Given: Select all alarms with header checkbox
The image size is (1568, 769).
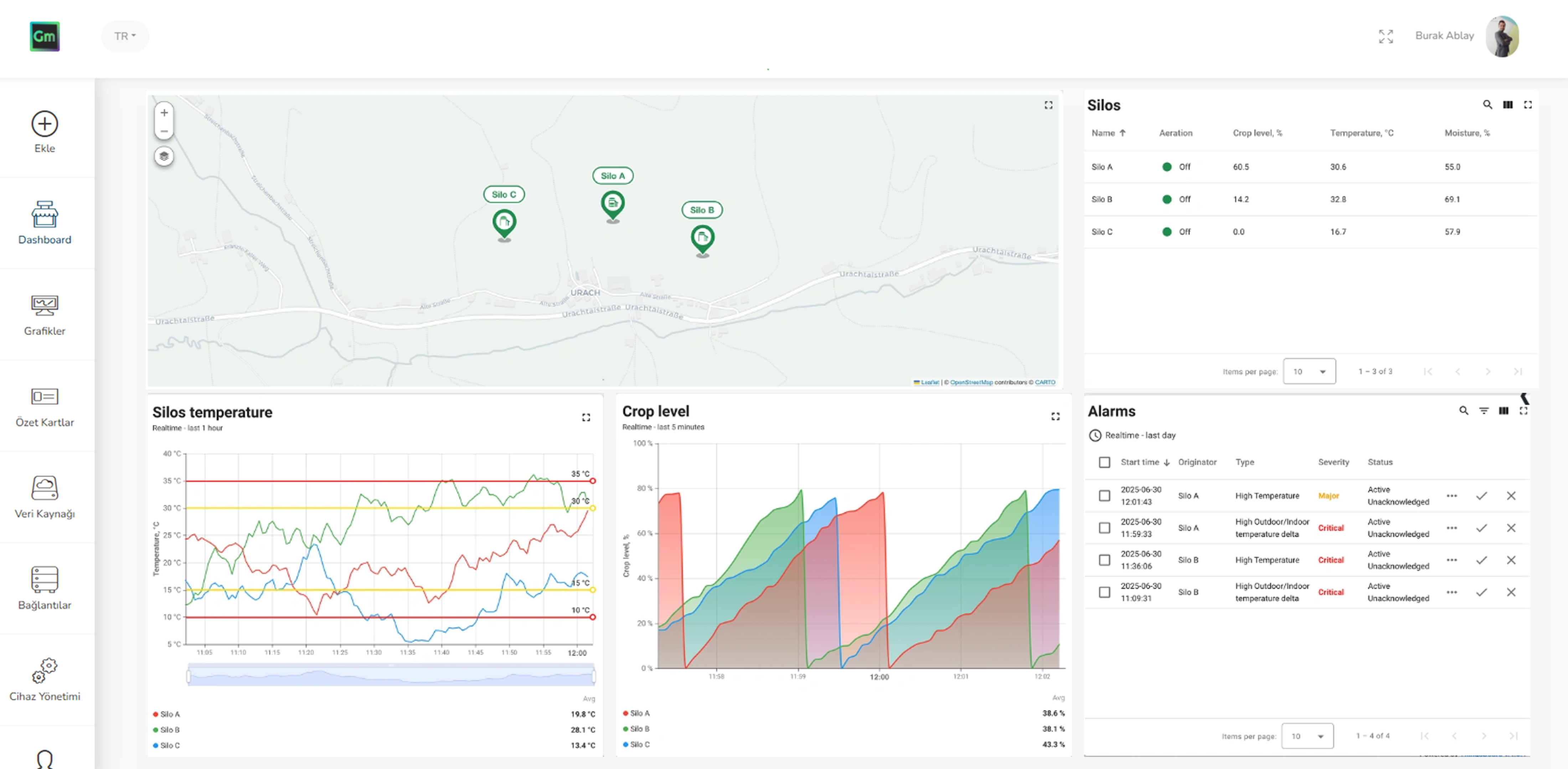Looking at the screenshot, I should (1104, 462).
